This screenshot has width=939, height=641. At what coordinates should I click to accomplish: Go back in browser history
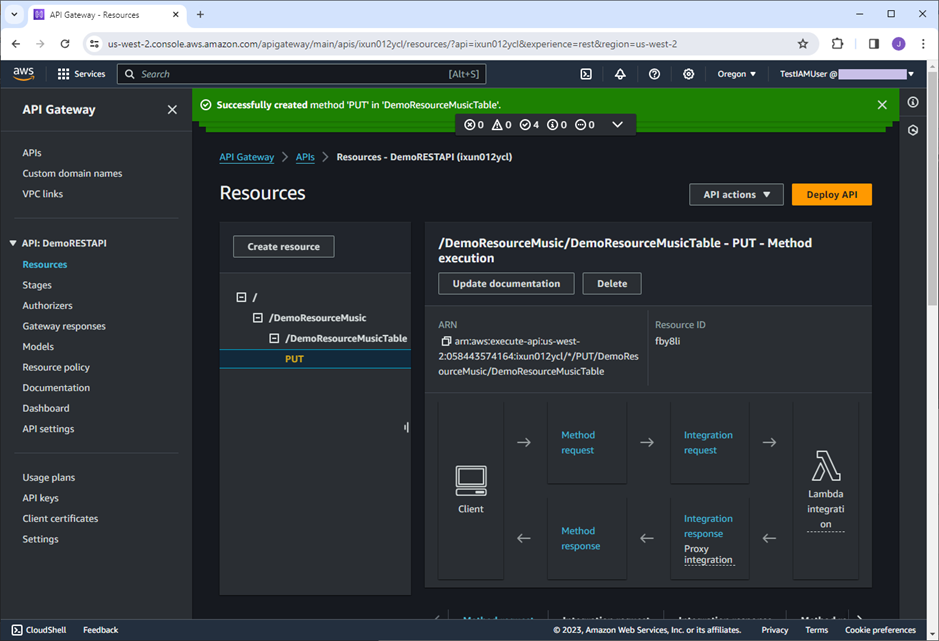pyautogui.click(x=16, y=44)
